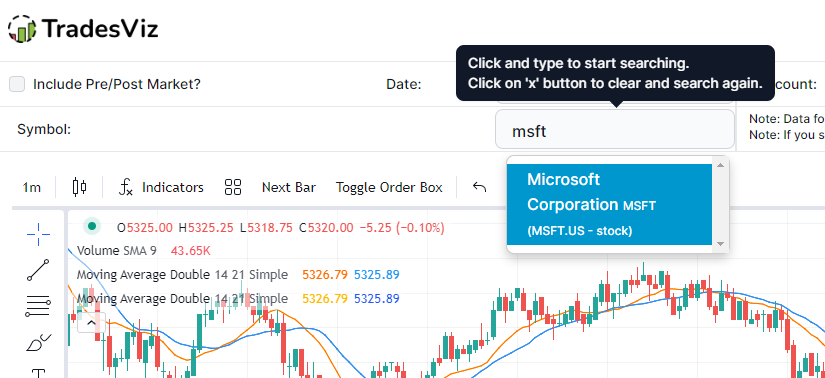Select the brush drawing tool
The width and height of the screenshot is (825, 378).
pyautogui.click(x=38, y=343)
